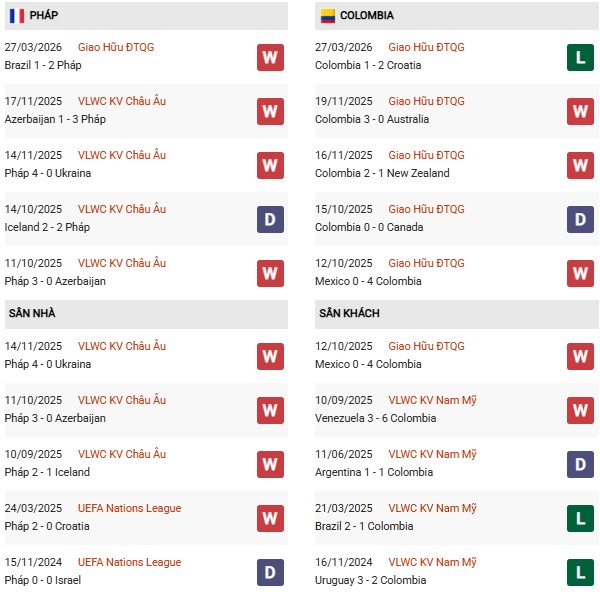Click the W badge for Venezuela 3 - 6 Colombia
Image resolution: width=600 pixels, height=592 pixels.
[x=581, y=410]
